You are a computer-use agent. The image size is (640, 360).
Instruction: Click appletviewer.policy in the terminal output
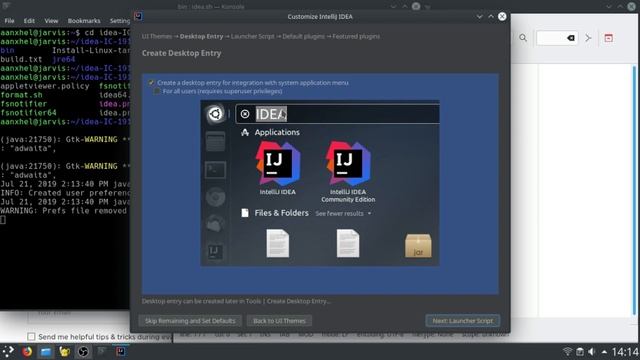pyautogui.click(x=44, y=86)
